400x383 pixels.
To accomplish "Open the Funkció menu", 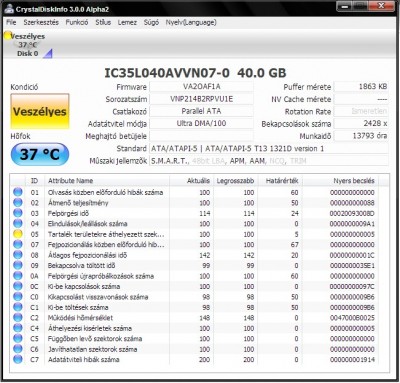I will 77,22.
